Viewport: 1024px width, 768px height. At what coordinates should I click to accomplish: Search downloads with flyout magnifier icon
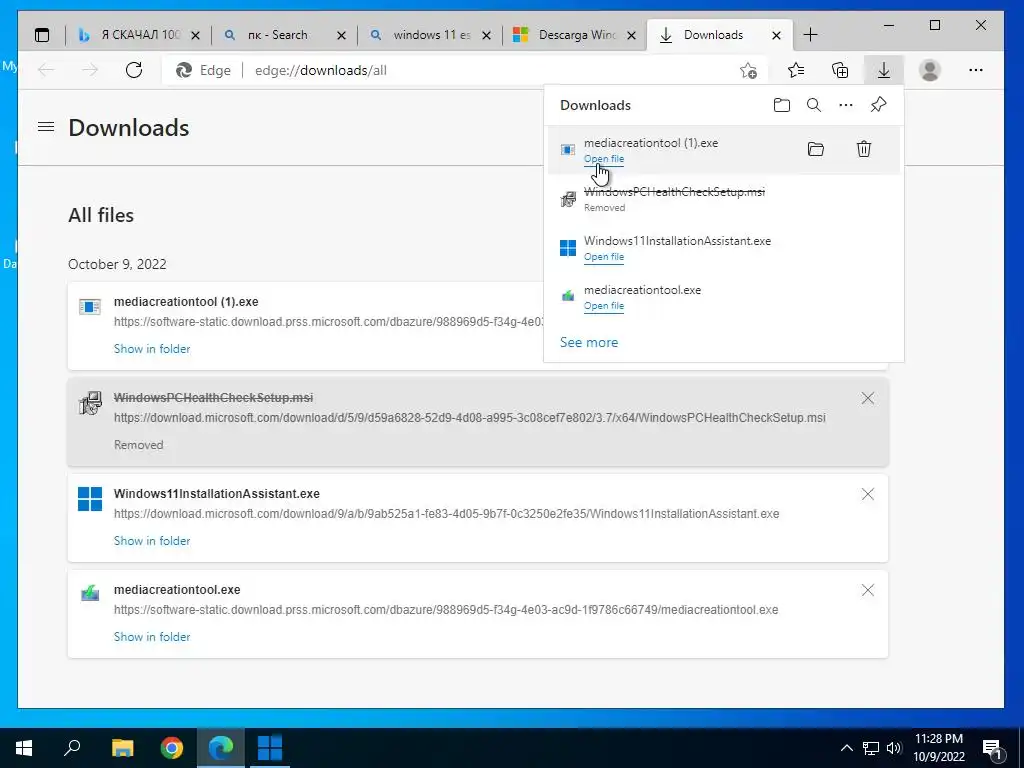[814, 105]
